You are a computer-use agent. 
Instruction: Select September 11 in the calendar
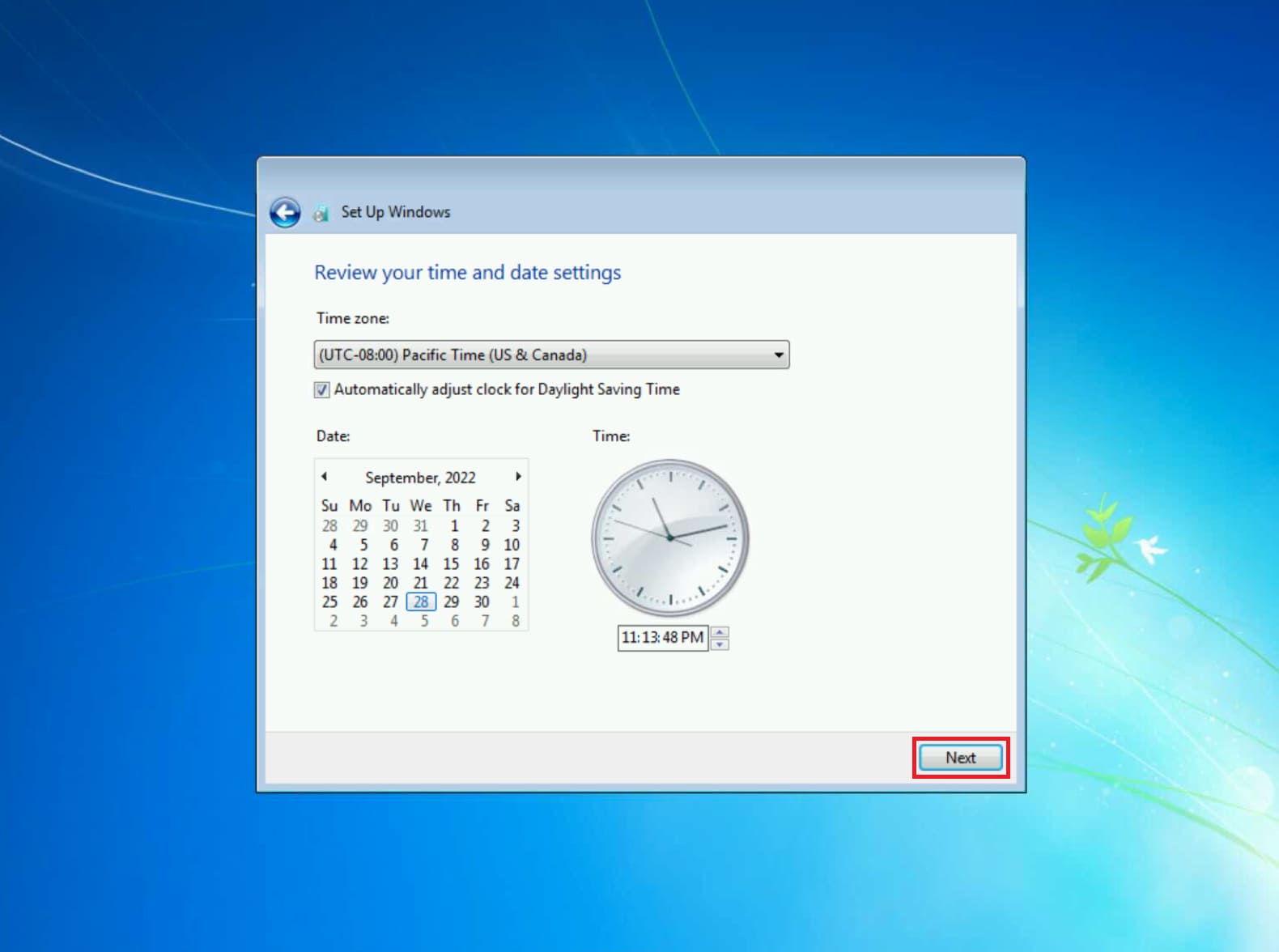pos(329,564)
